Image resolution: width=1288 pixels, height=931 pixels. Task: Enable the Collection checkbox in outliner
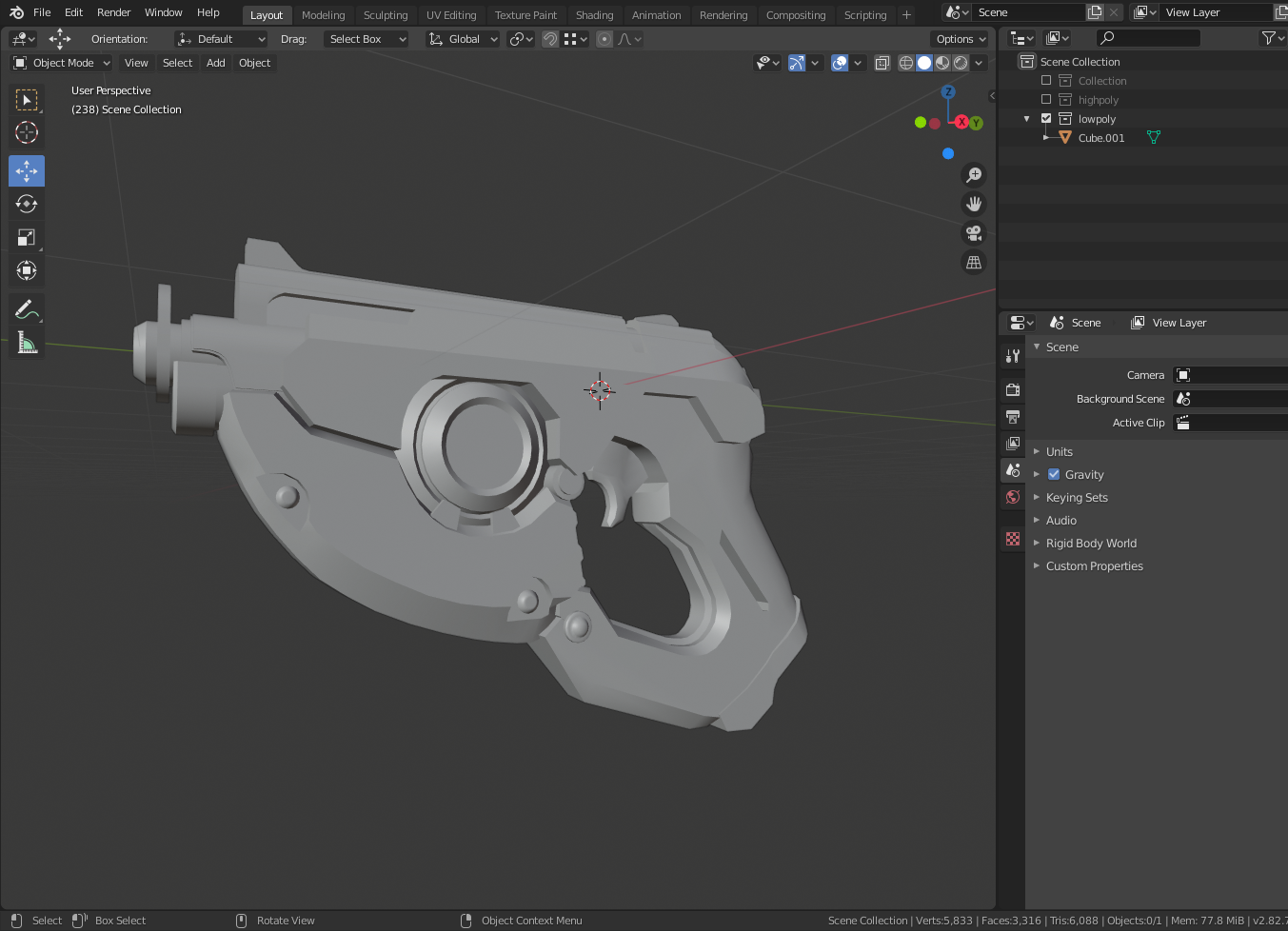pos(1046,80)
